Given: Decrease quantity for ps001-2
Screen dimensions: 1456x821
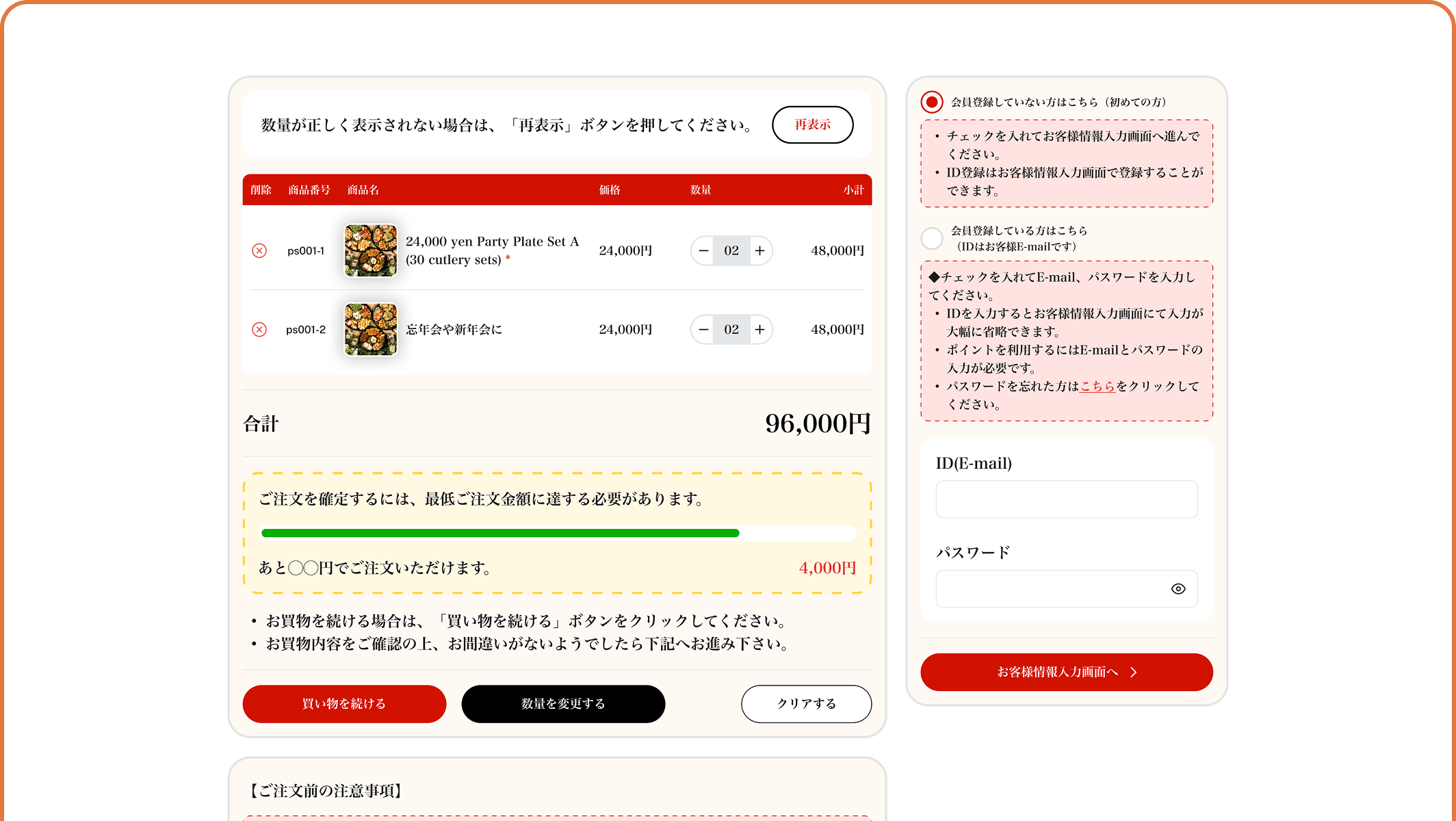Looking at the screenshot, I should click(x=703, y=330).
